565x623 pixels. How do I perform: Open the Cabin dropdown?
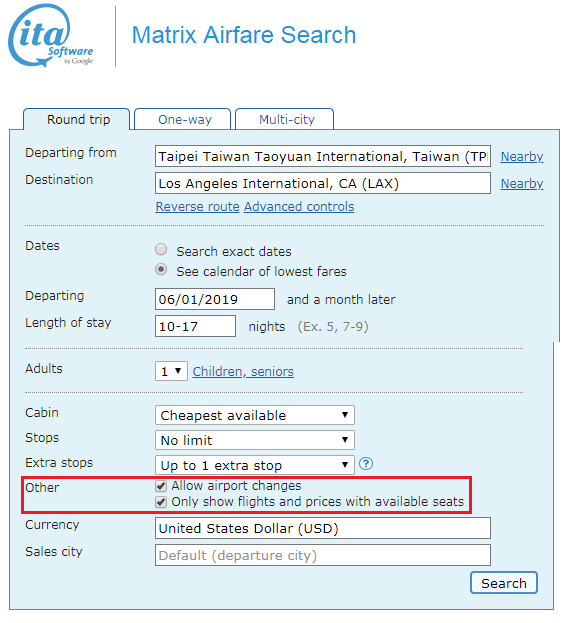(255, 415)
